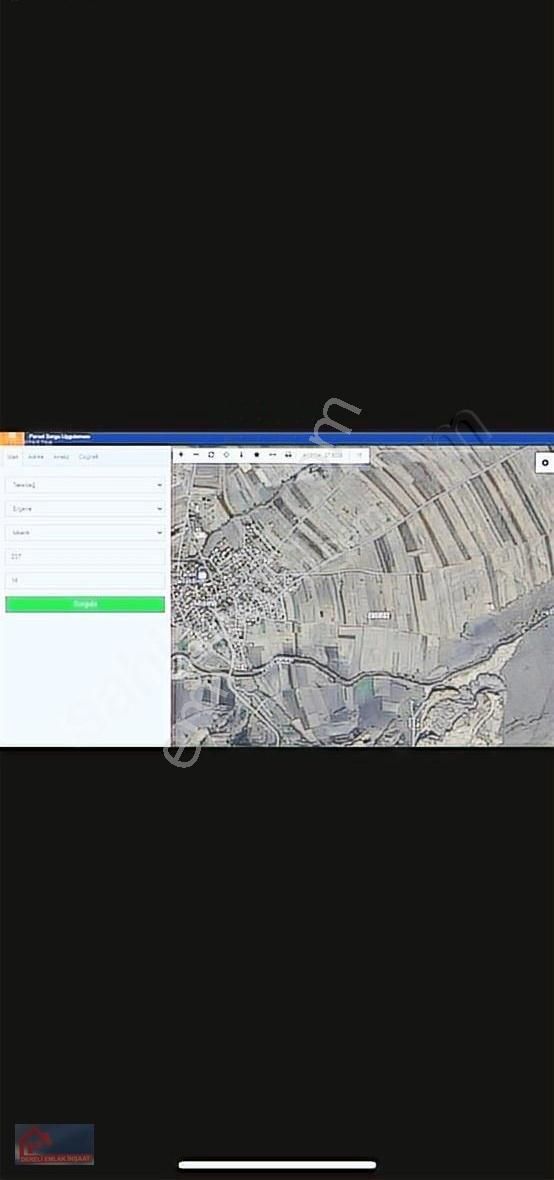Viewport: 554px width, 1180px height.
Task: Activate the horizontal double-arrow measure tool
Action: click(x=272, y=455)
